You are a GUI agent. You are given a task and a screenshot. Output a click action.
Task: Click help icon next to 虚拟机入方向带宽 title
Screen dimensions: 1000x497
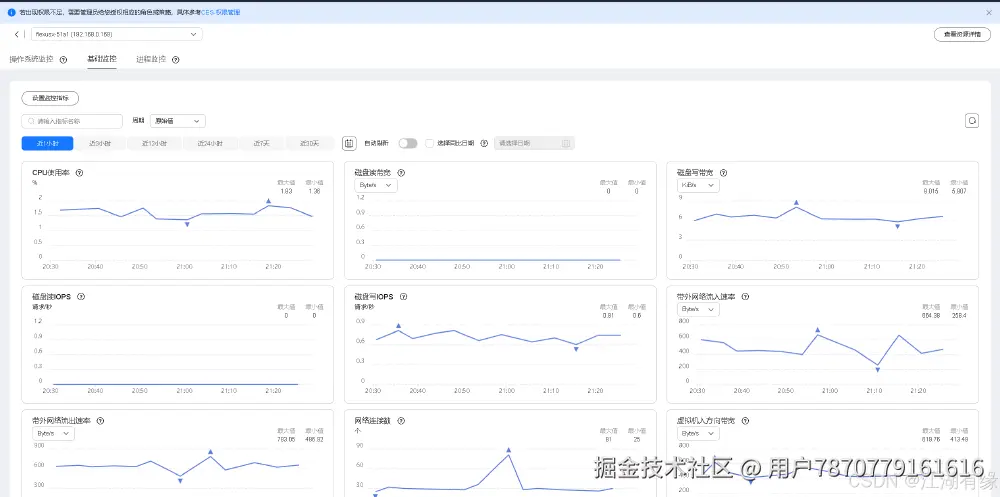coord(745,421)
